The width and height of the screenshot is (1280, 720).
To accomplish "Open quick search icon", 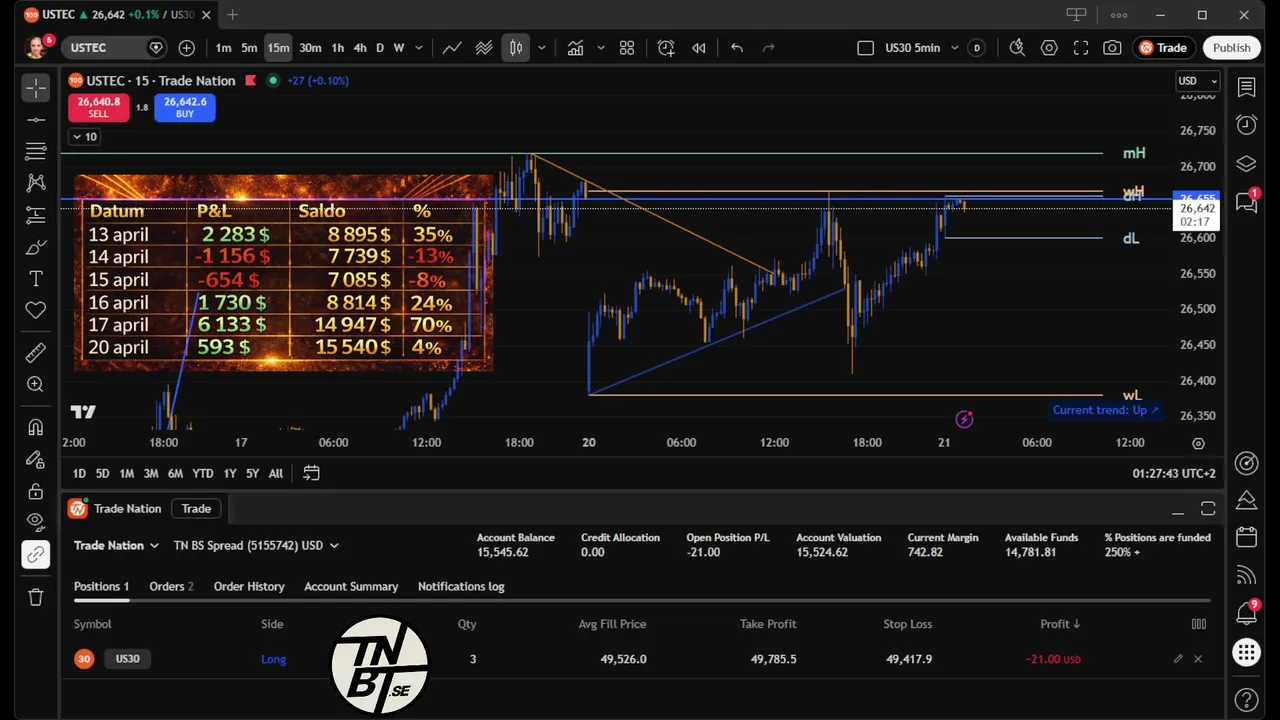I will point(1017,48).
